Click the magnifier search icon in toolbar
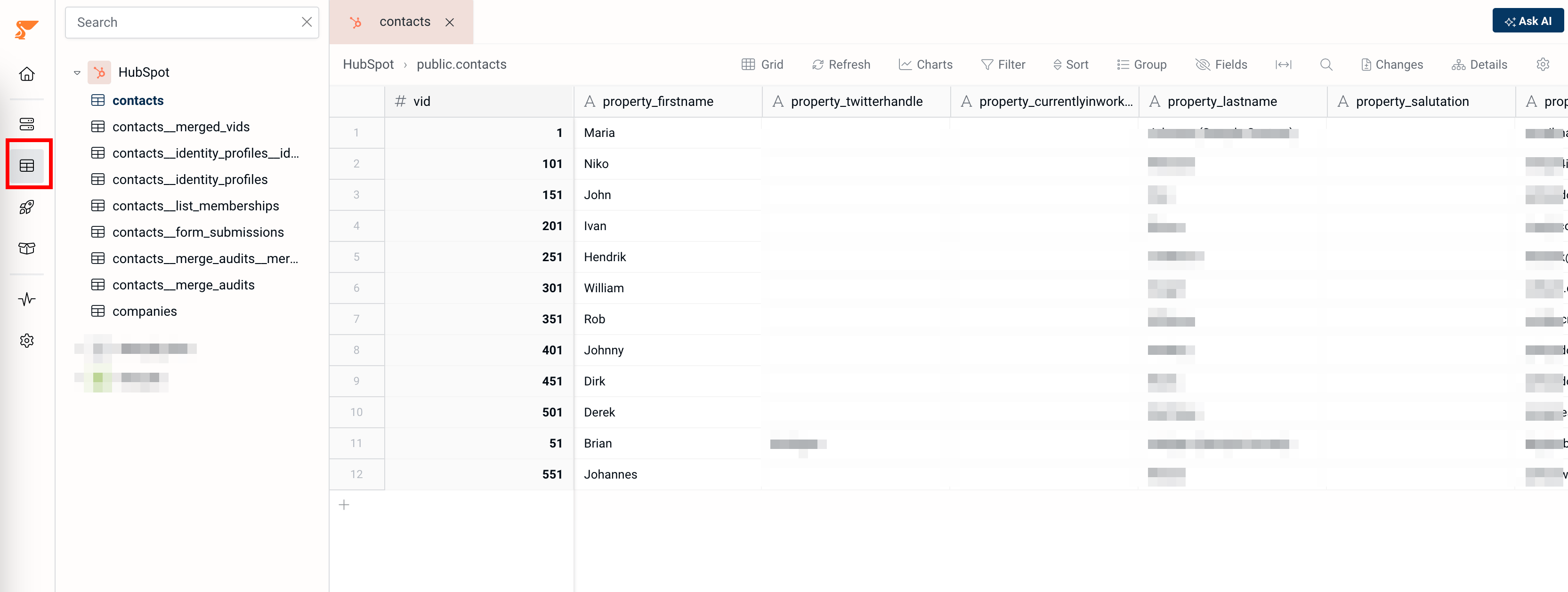 [1326, 64]
